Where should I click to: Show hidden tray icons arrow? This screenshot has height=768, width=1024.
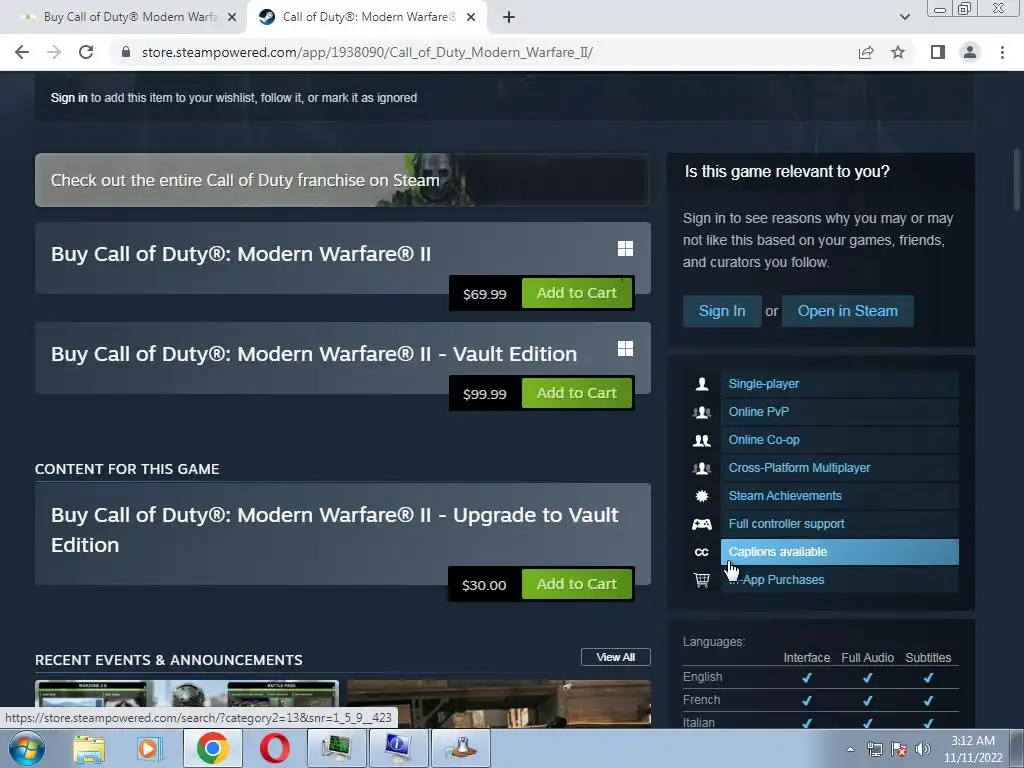pyautogui.click(x=850, y=749)
